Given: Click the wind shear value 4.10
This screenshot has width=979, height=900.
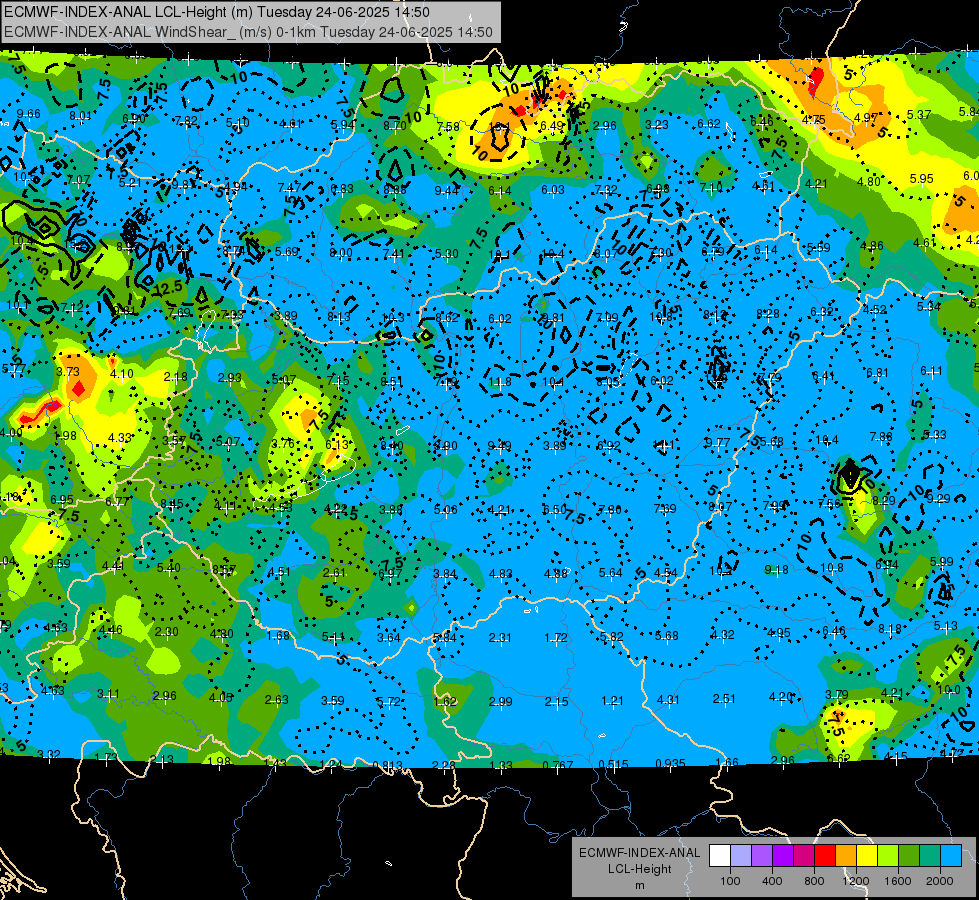Looking at the screenshot, I should click(x=121, y=373).
